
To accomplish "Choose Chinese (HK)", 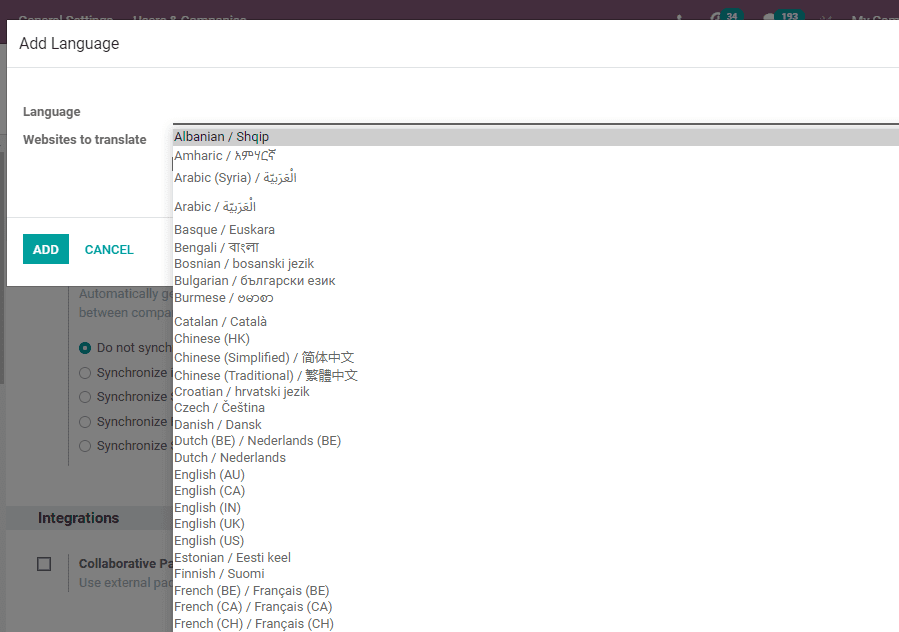I will click(536, 339).
